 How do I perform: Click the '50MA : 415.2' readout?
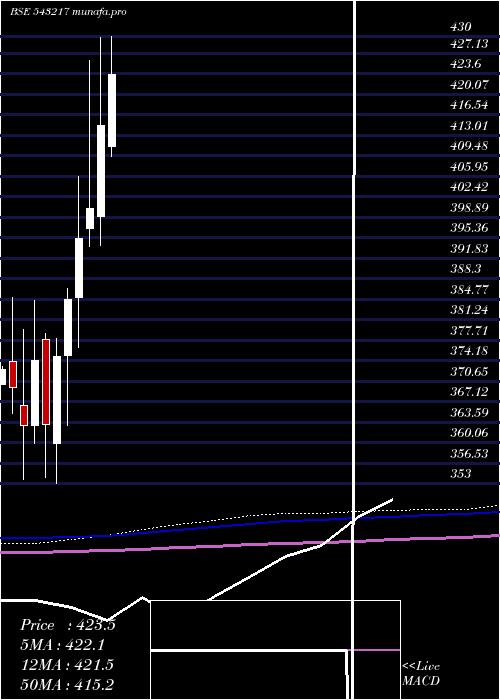coord(68,684)
